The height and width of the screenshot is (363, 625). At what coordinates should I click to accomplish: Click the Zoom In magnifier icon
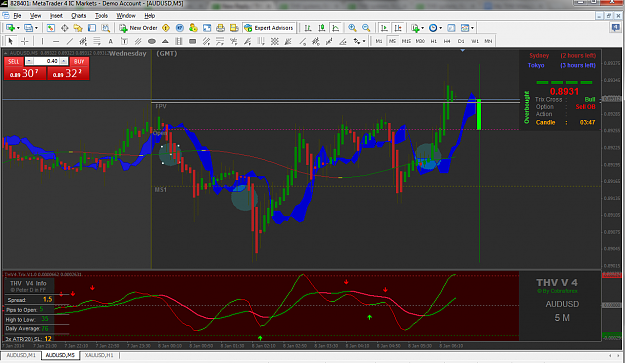[352, 28]
